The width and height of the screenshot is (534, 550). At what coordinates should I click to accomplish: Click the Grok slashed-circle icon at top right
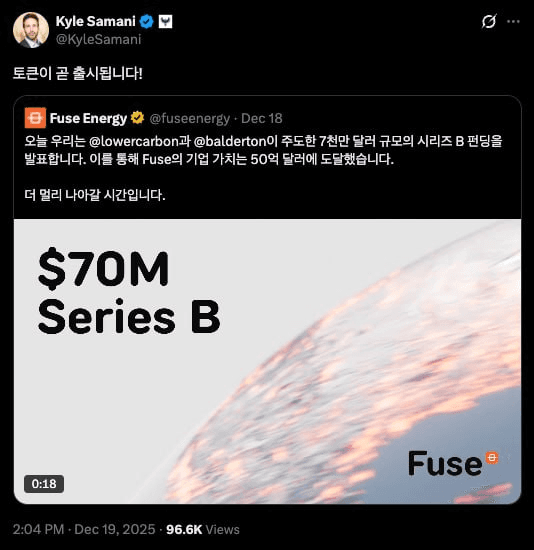pyautogui.click(x=489, y=21)
